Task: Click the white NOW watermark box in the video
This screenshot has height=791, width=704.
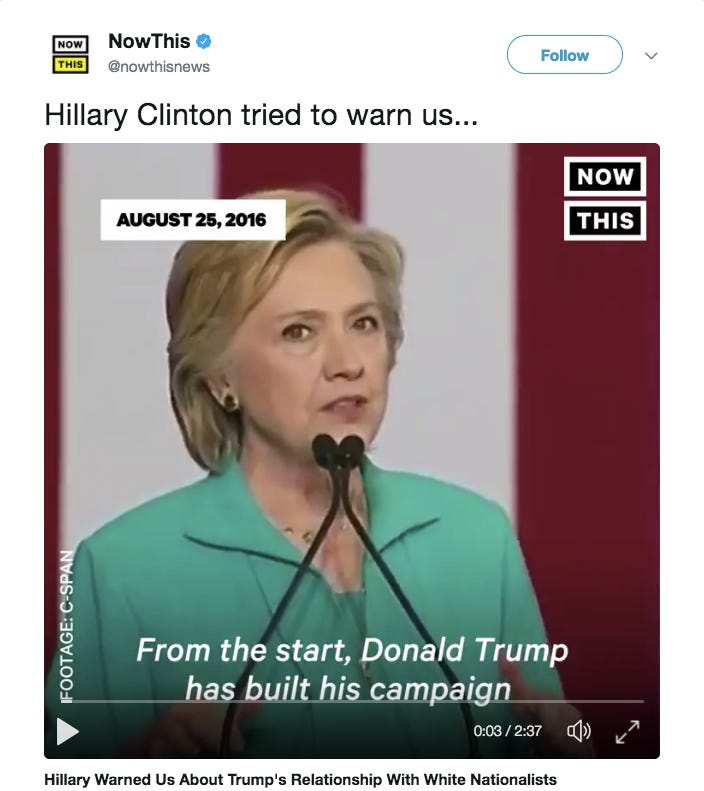Action: pos(605,177)
